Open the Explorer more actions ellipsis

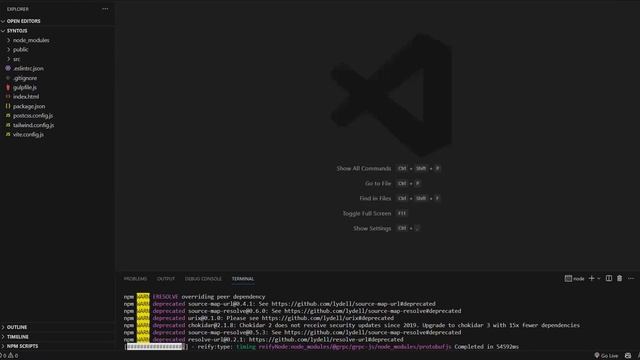coord(105,9)
